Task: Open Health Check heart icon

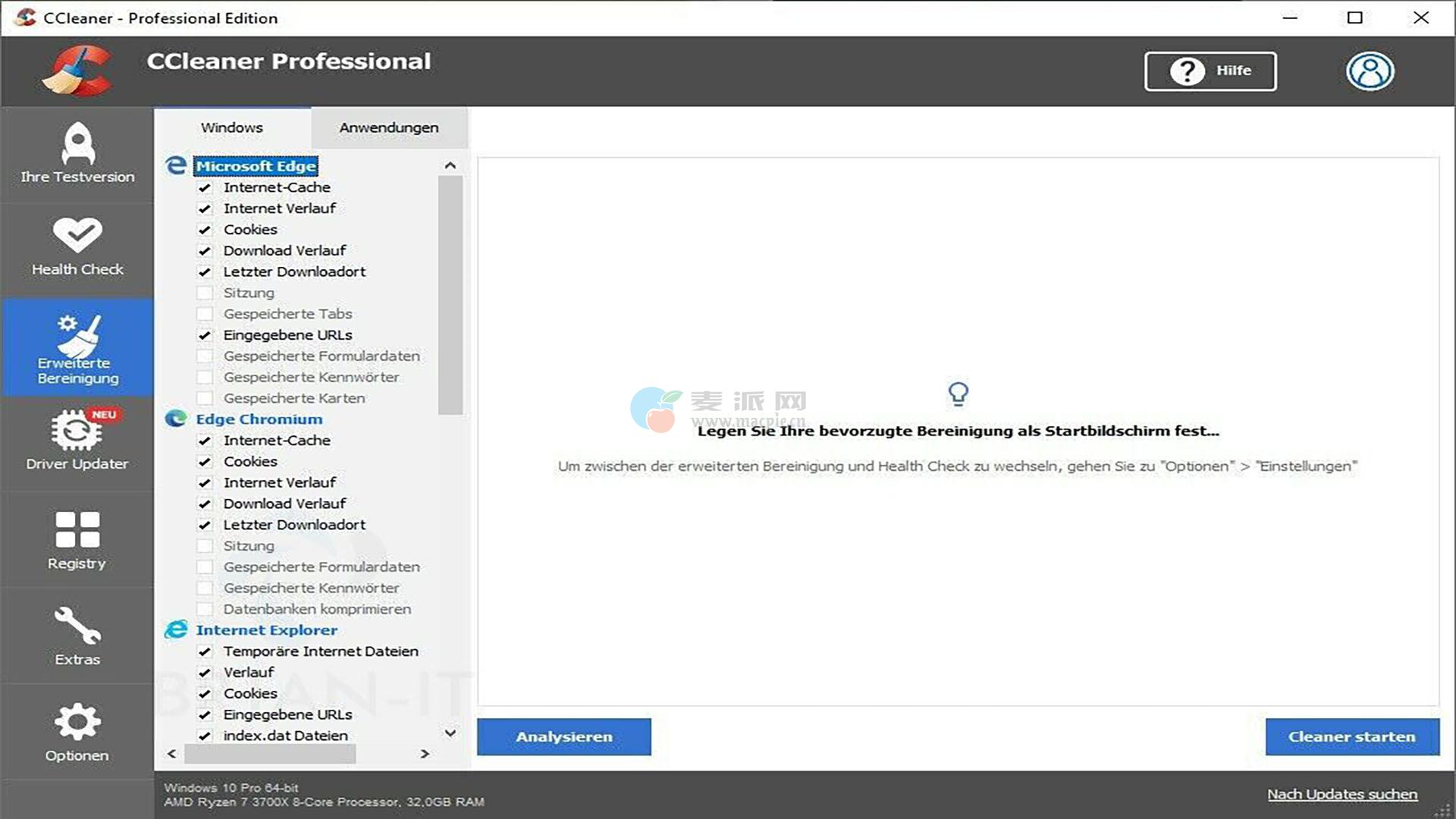Action: 77,235
